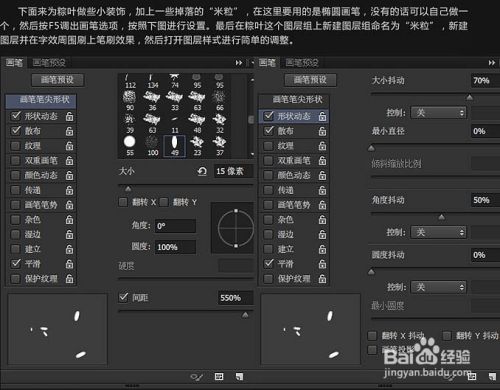Enable 纹理 checkbox in left panel

click(15, 146)
